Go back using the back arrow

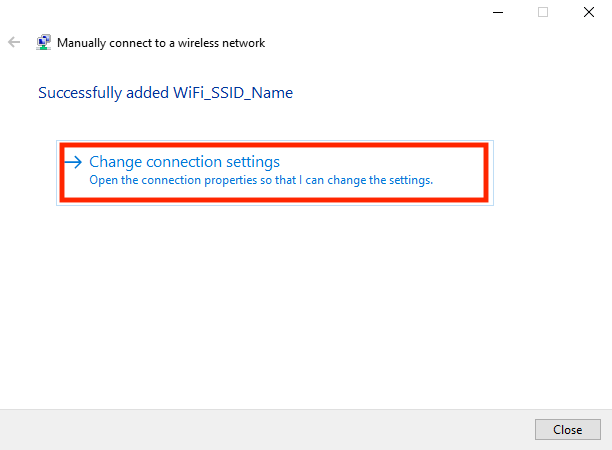14,42
